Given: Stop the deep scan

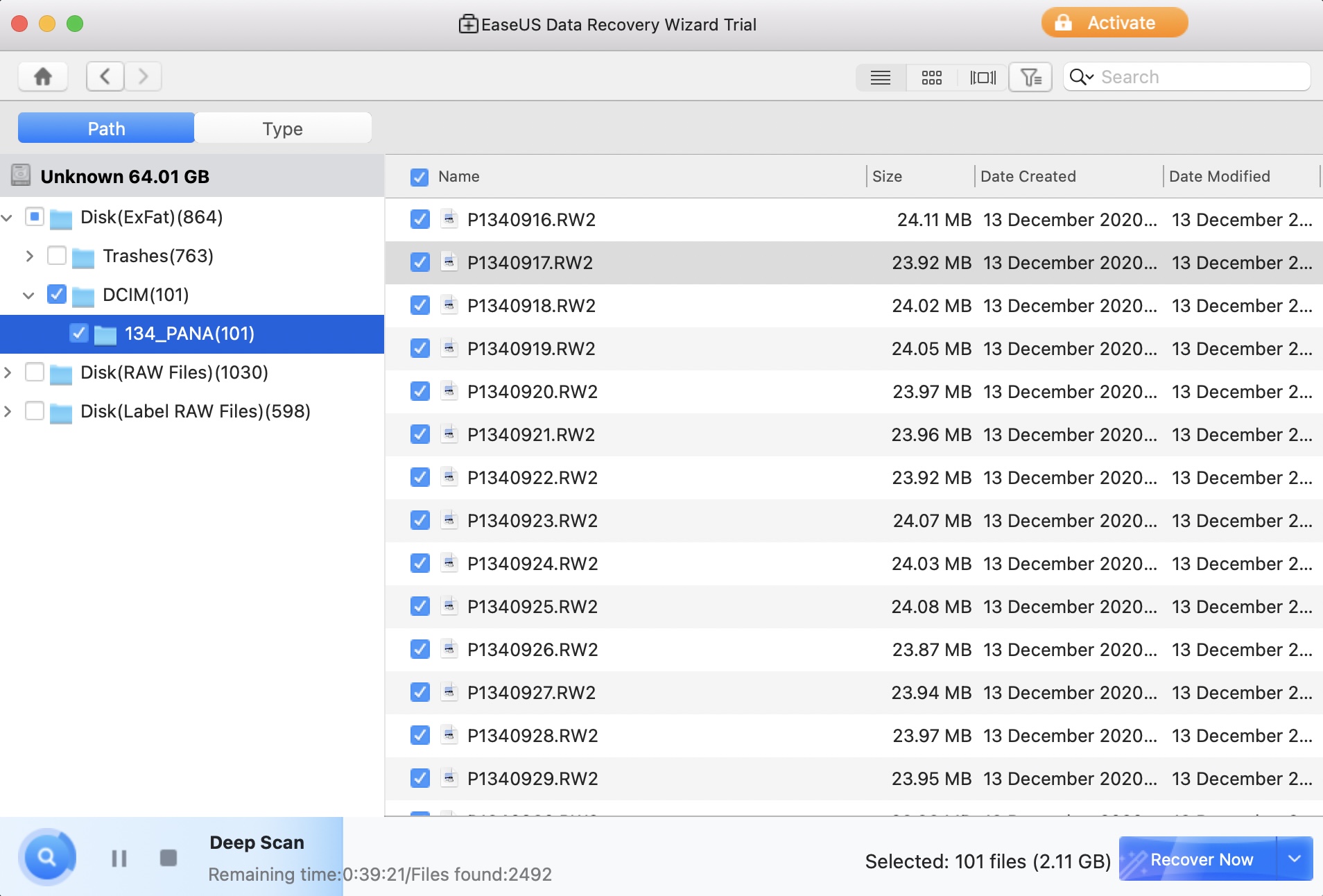Looking at the screenshot, I should [168, 859].
